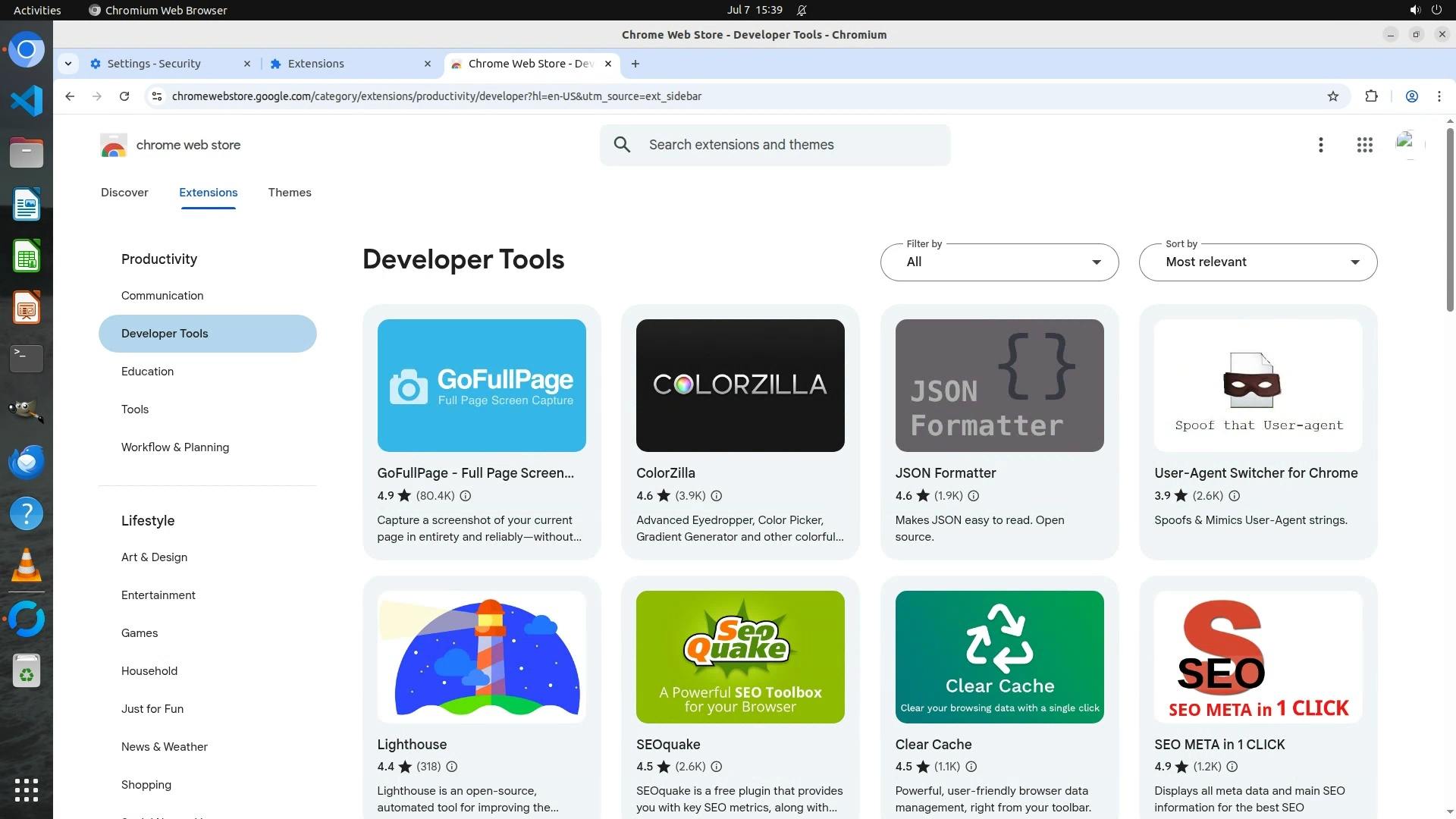Open the GoFullPage extension thumbnail
Screen dimensions: 1456x819
pos(482,385)
